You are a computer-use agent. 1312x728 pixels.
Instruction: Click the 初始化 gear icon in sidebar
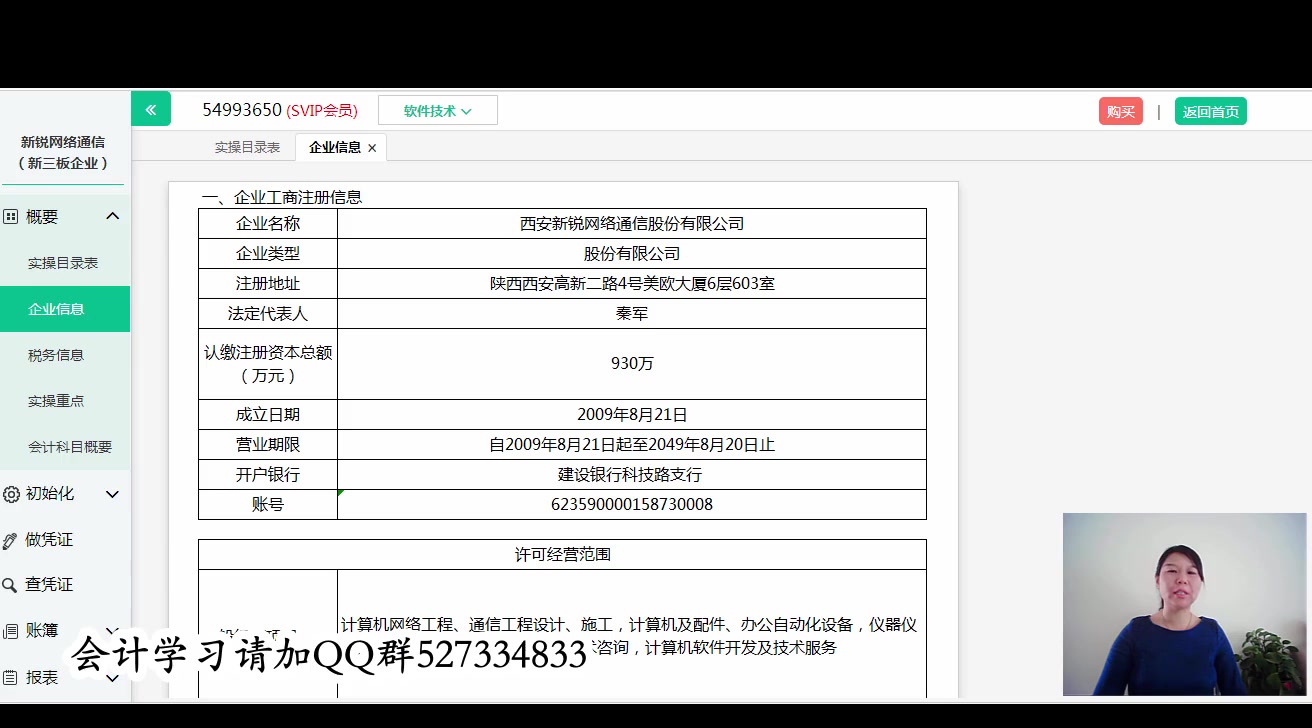[10, 493]
